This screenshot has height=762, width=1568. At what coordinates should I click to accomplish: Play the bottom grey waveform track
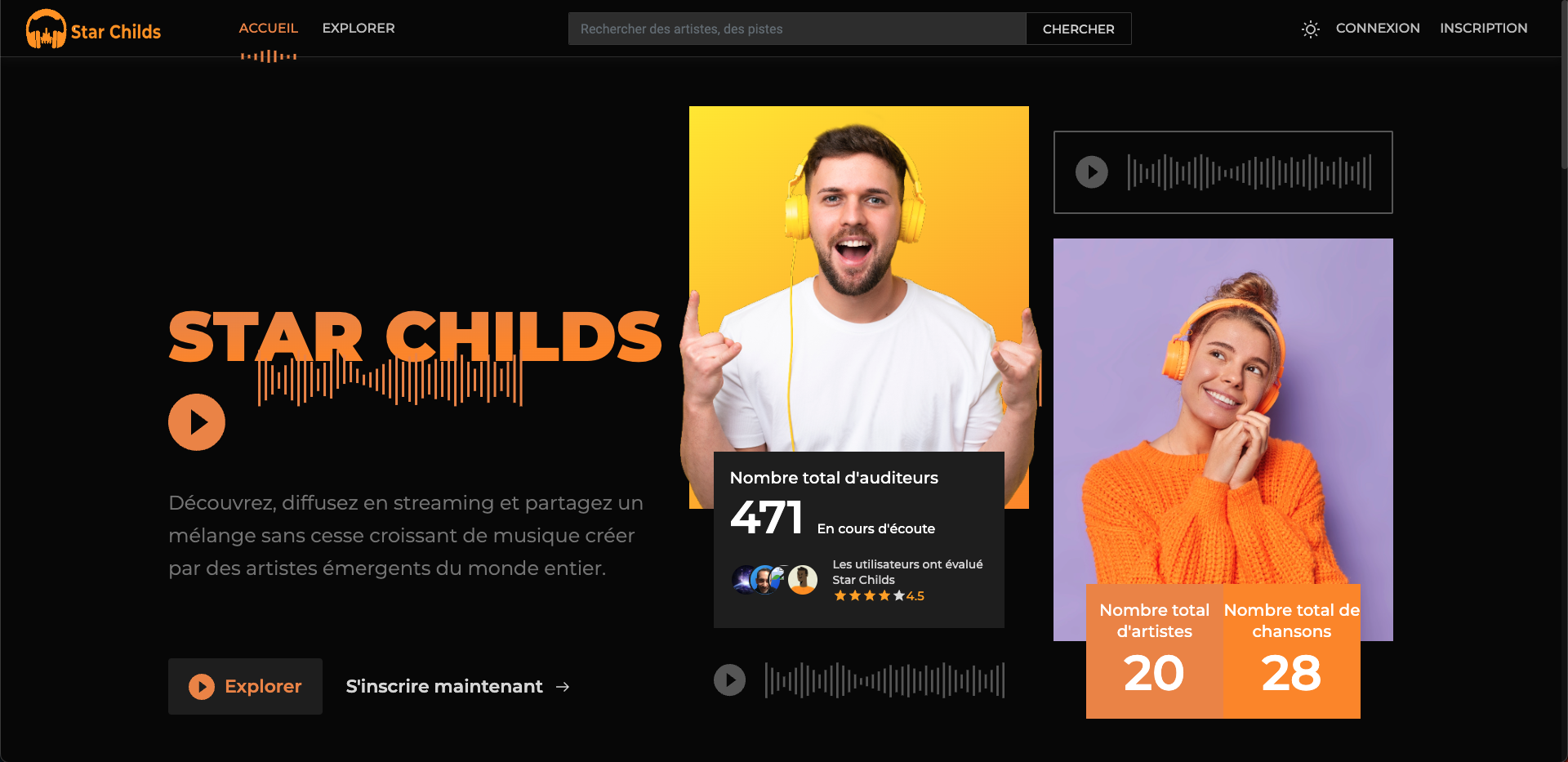tap(730, 680)
